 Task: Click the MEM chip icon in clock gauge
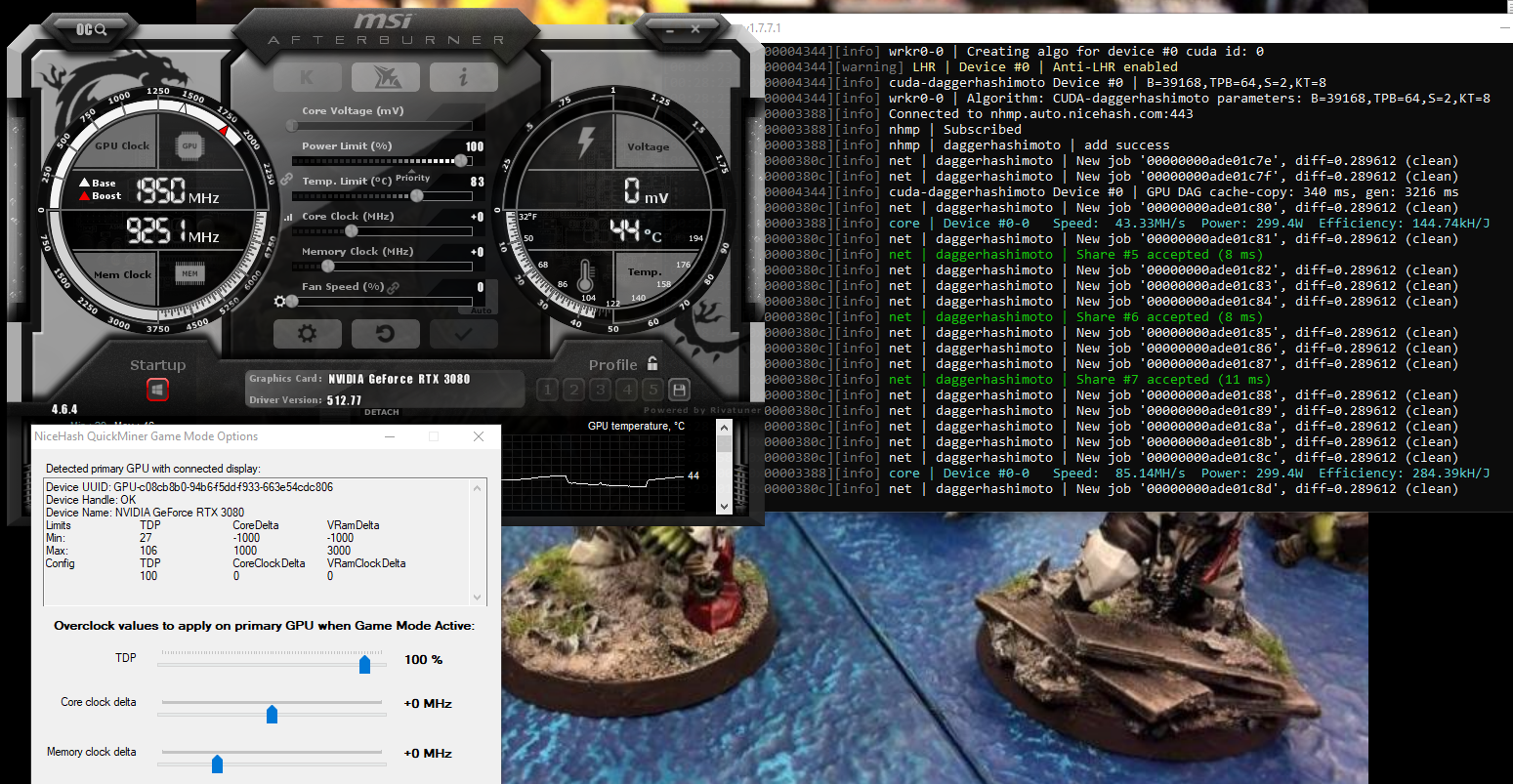(189, 273)
